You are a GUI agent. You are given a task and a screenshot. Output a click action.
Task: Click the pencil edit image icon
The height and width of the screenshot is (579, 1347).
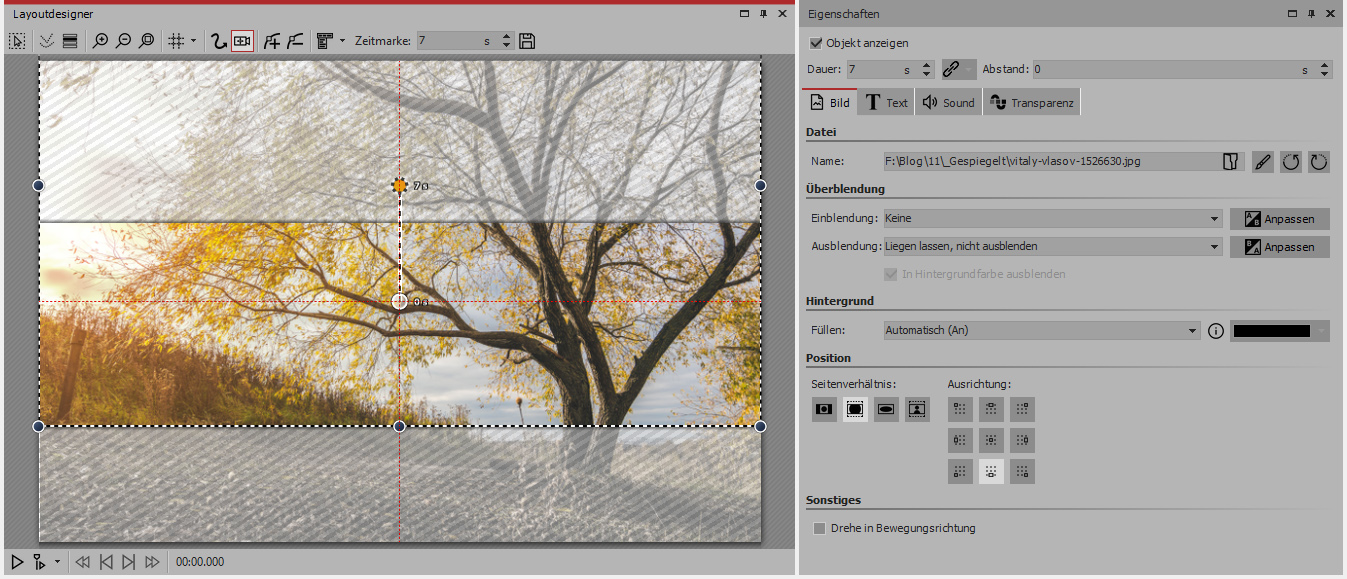(1263, 161)
